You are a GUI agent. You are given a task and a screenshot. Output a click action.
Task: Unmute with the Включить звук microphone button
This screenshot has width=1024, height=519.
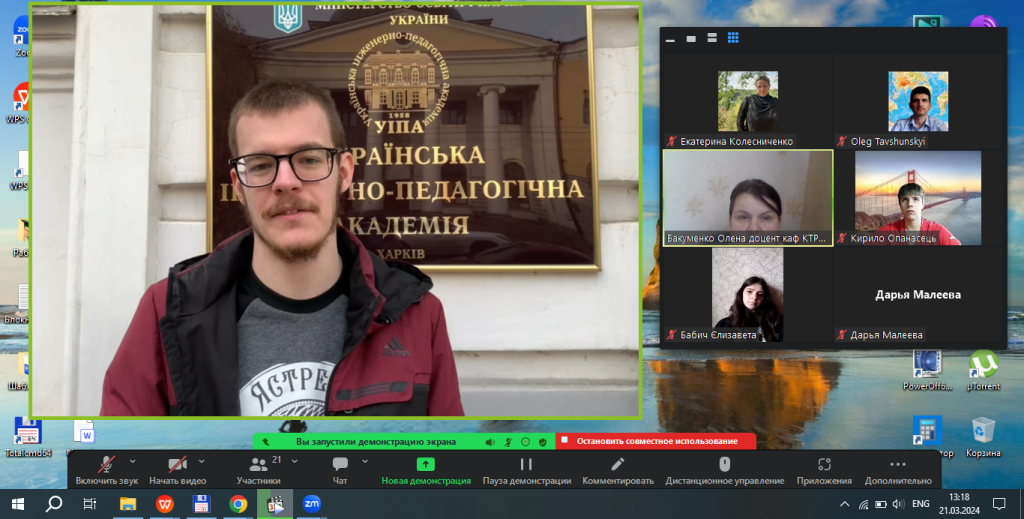pos(106,471)
